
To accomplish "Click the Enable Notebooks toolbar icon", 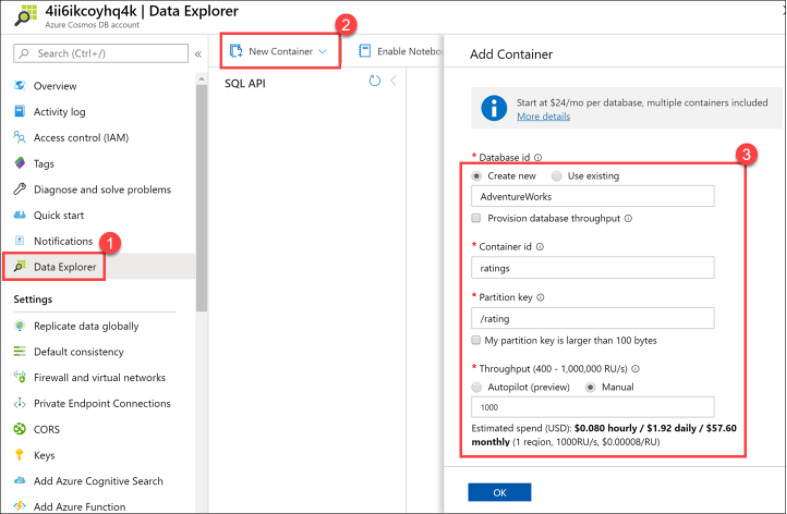I will pos(365,51).
